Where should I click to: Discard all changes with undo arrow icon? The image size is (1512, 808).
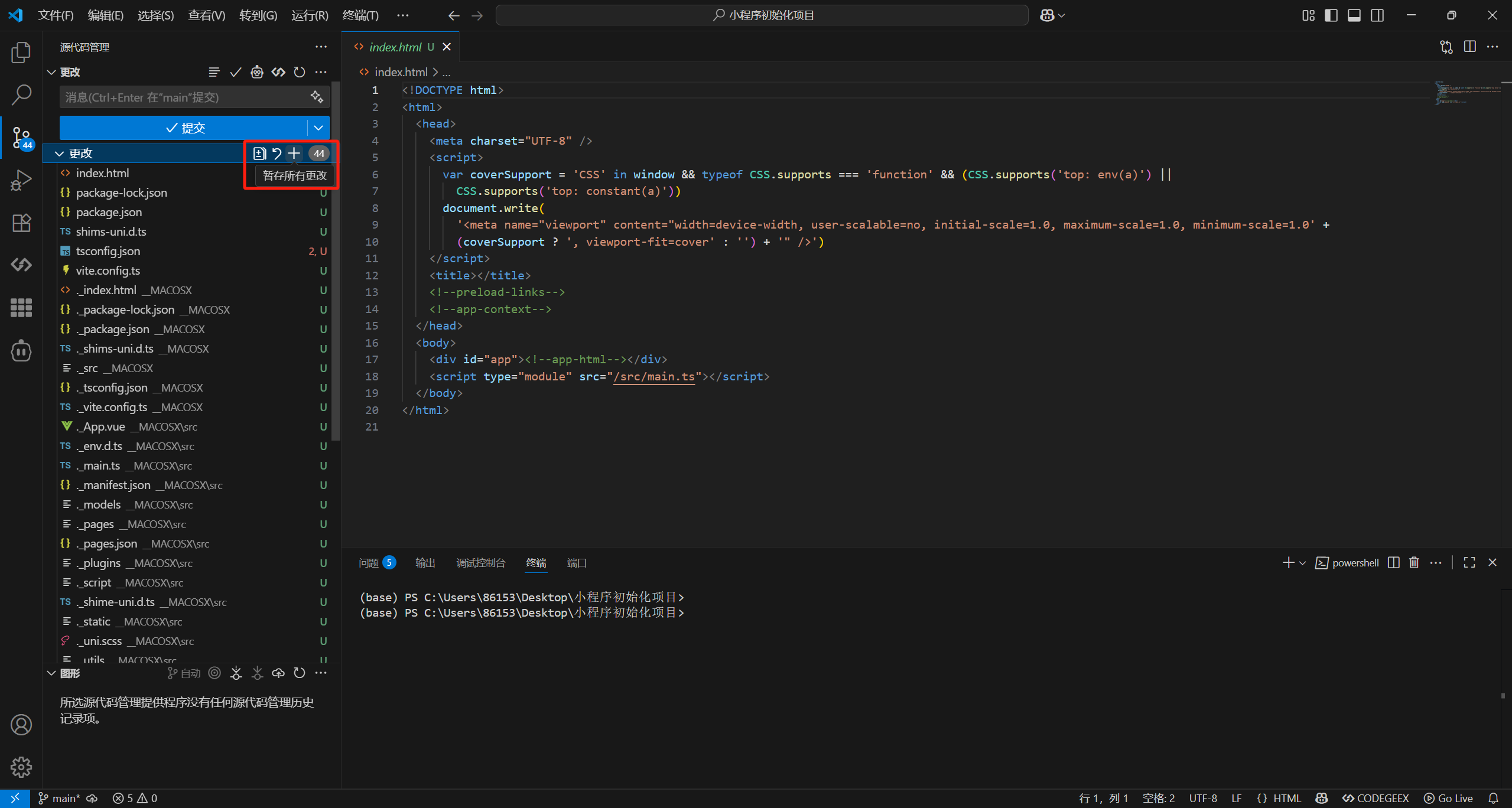click(277, 154)
